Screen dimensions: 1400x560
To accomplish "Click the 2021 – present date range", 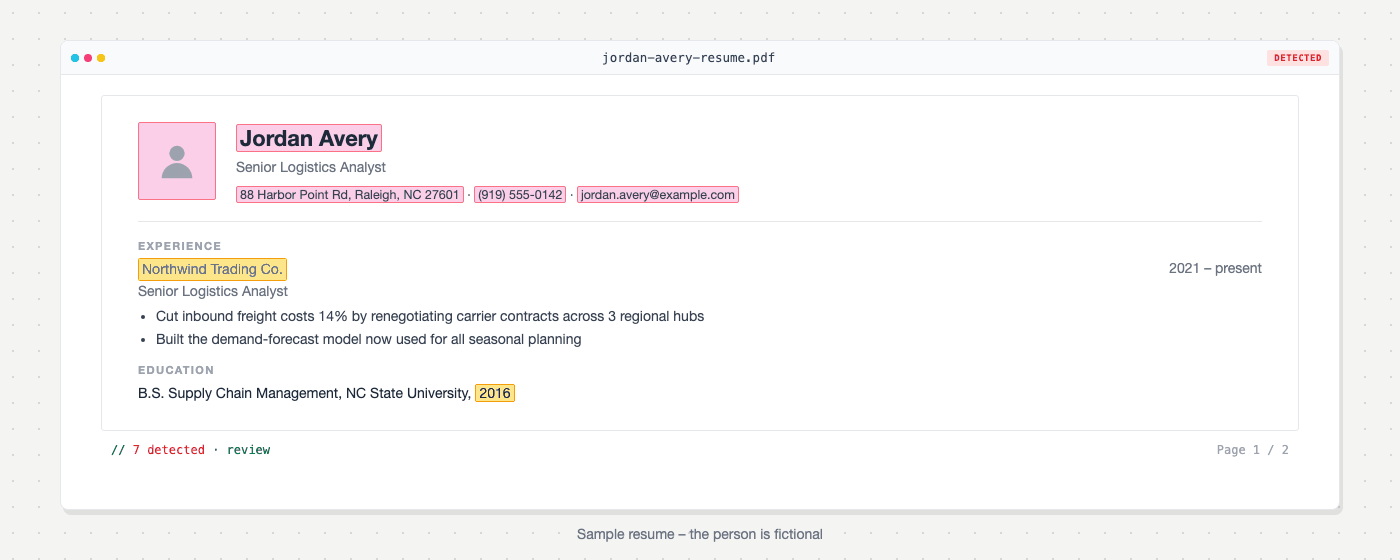I will pyautogui.click(x=1215, y=268).
